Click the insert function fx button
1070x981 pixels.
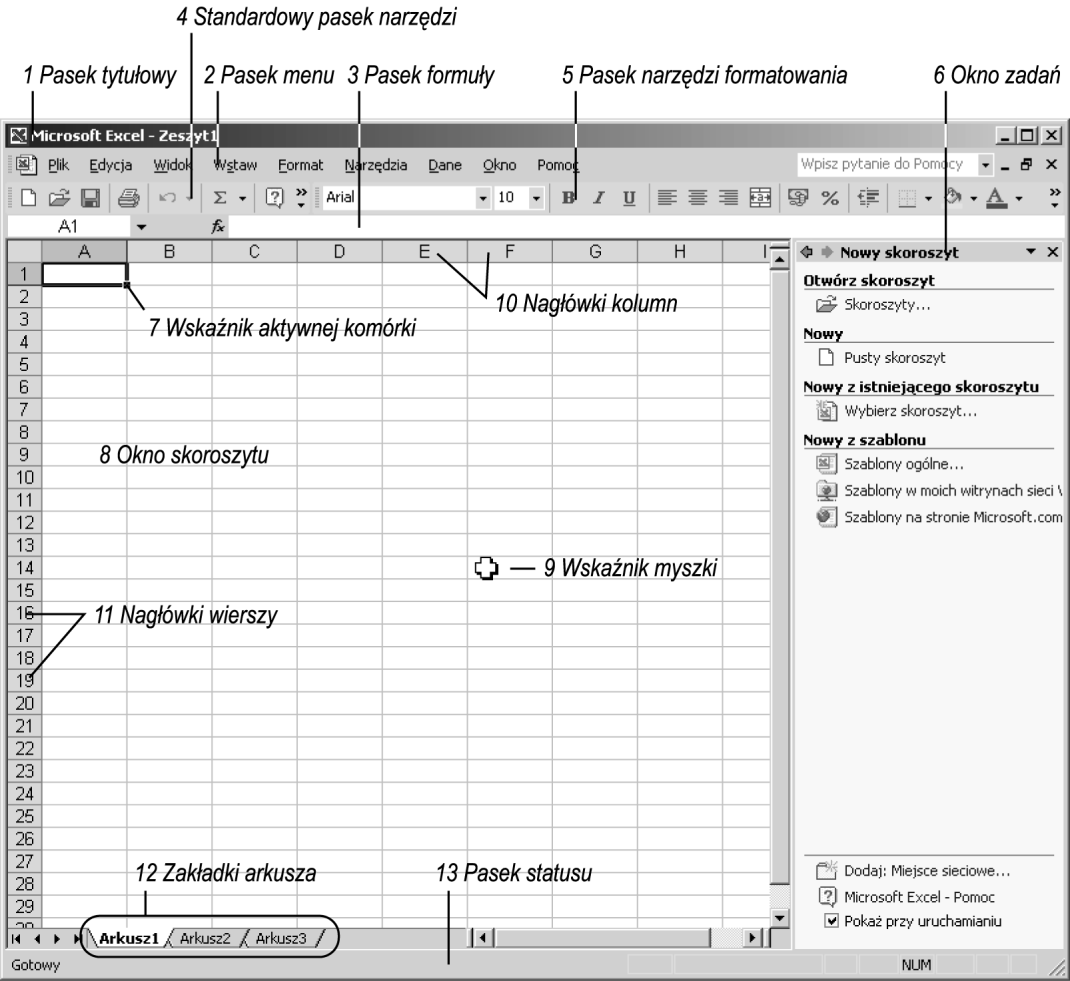click(x=218, y=226)
